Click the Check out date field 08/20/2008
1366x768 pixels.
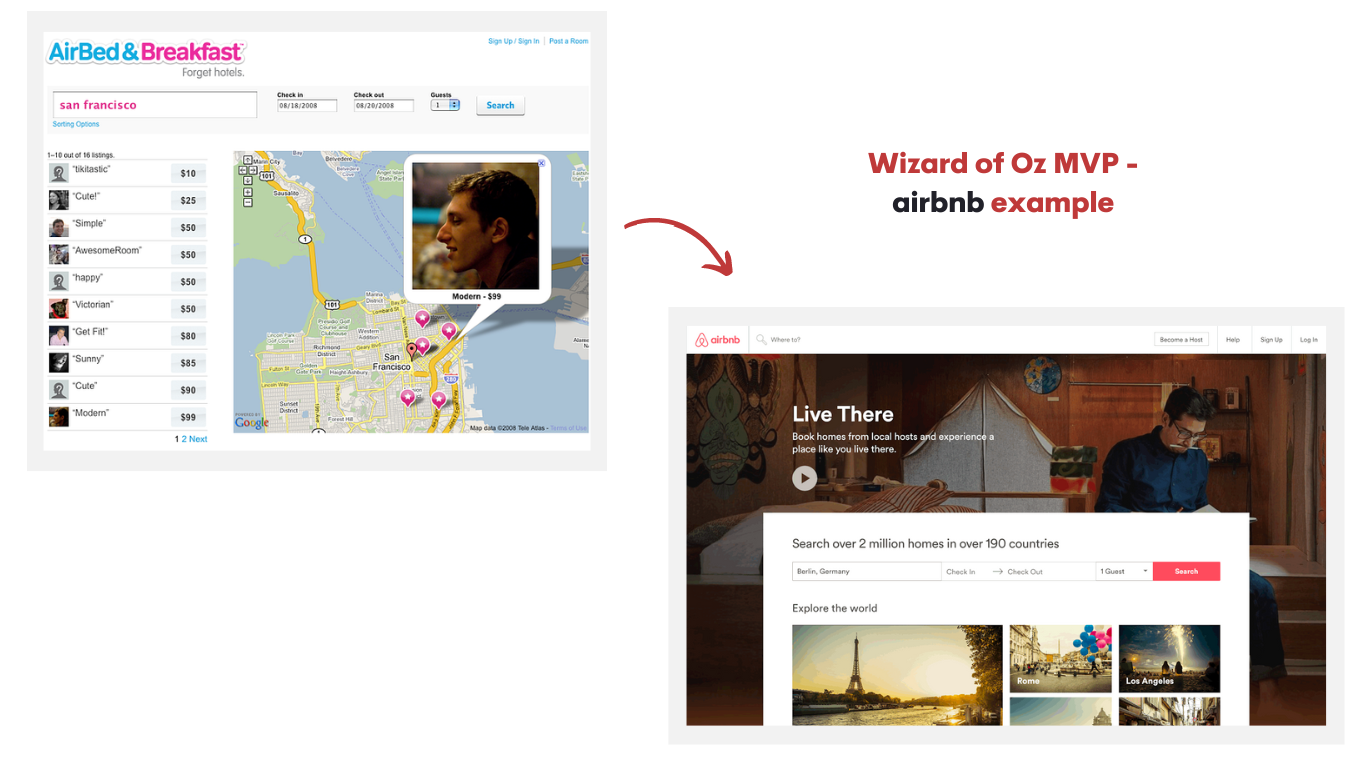383,105
